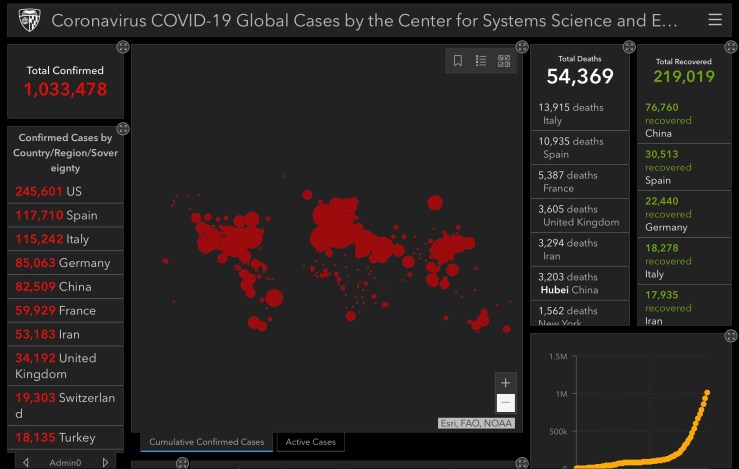Go to next Admin level list
The width and height of the screenshot is (739, 469).
pyautogui.click(x=105, y=462)
